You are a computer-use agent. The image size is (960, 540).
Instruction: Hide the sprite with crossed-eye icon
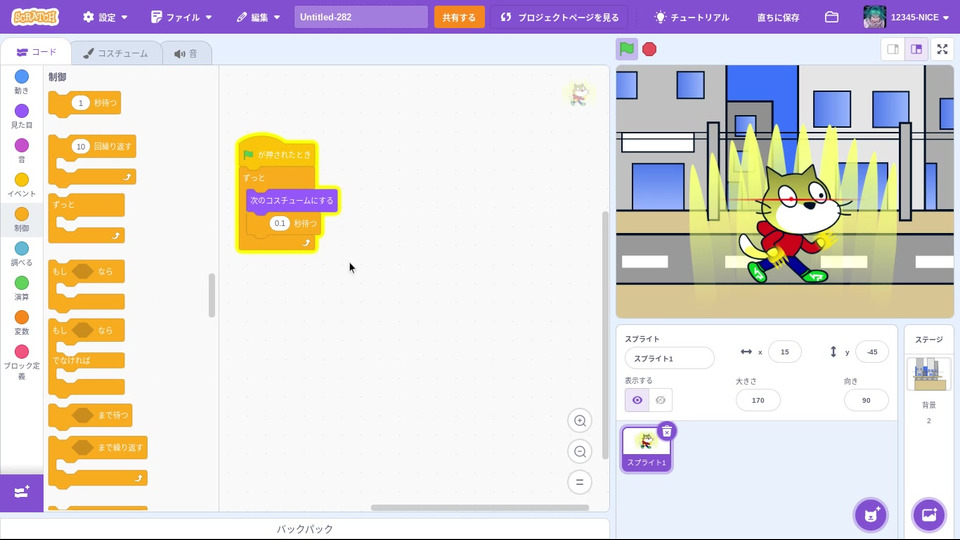(x=661, y=400)
